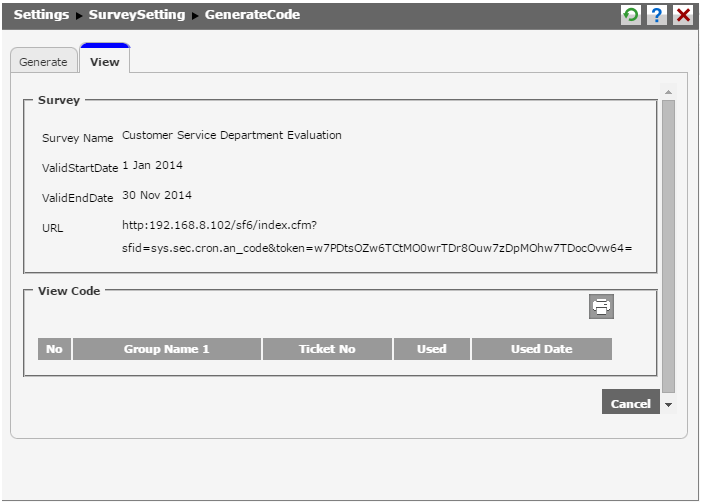Click the Group Name 1 column header
The width and height of the screenshot is (702, 504).
(x=167, y=349)
